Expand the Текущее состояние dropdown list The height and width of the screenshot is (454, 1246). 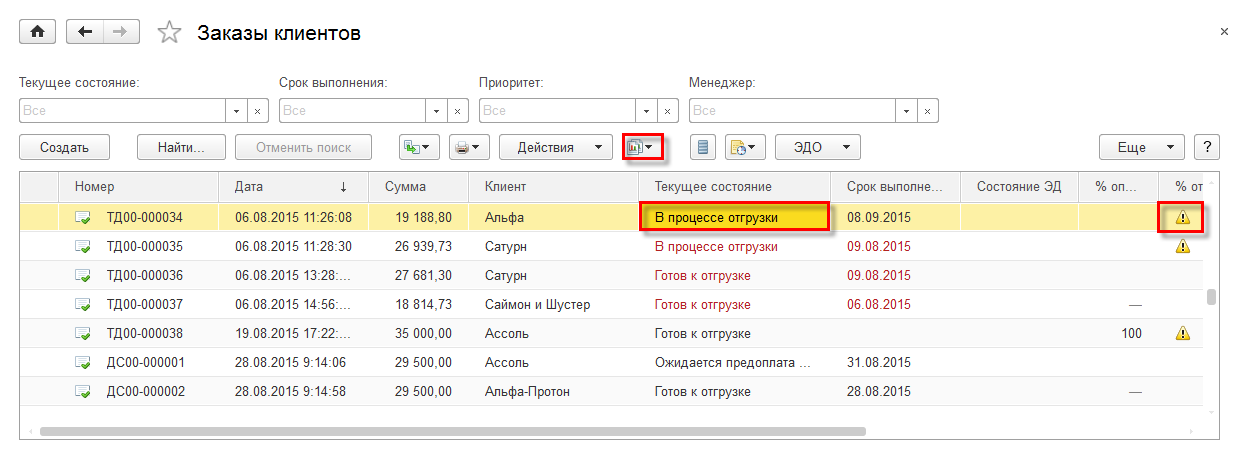(x=237, y=110)
